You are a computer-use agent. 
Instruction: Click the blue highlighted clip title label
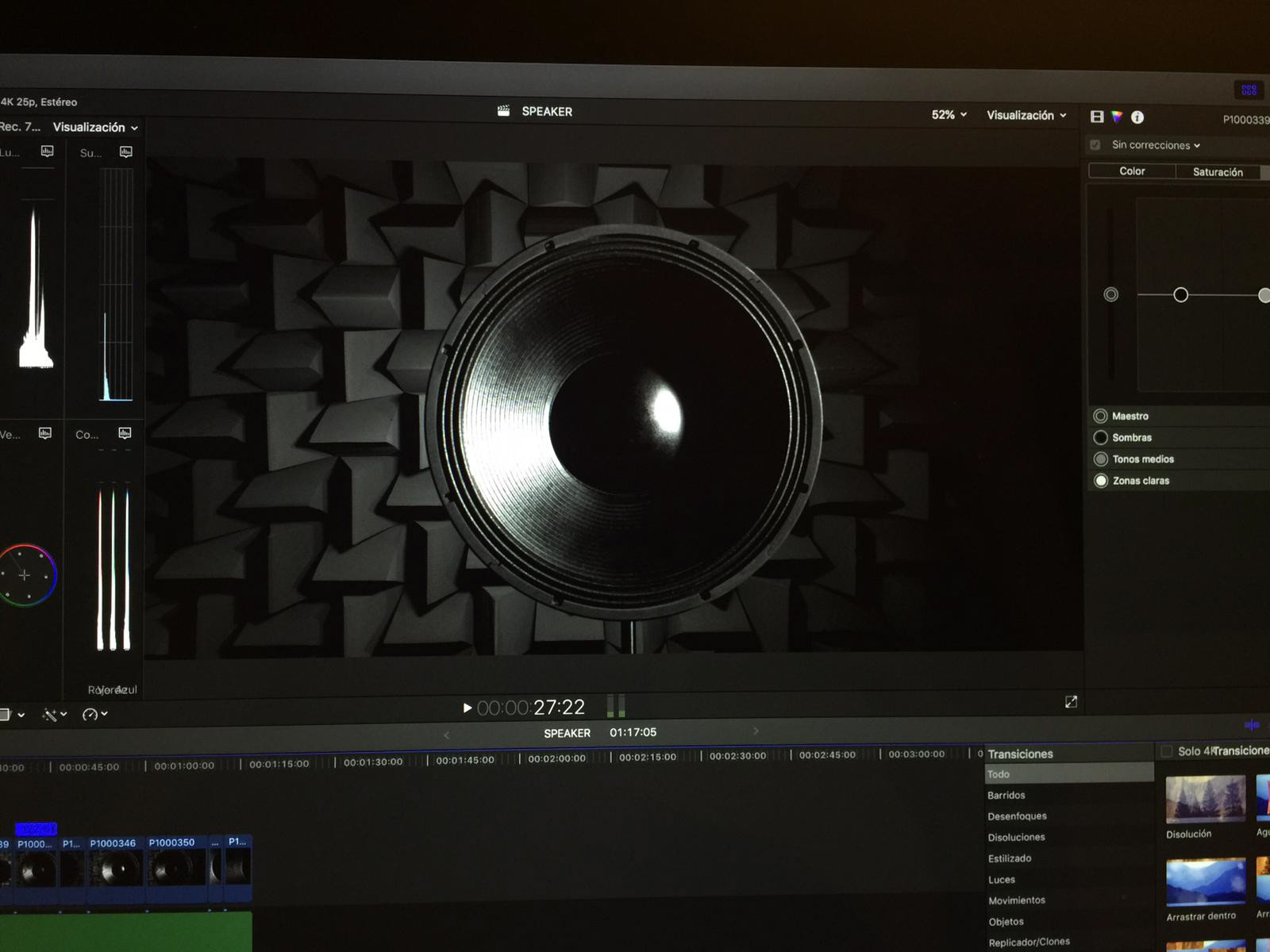[37, 829]
